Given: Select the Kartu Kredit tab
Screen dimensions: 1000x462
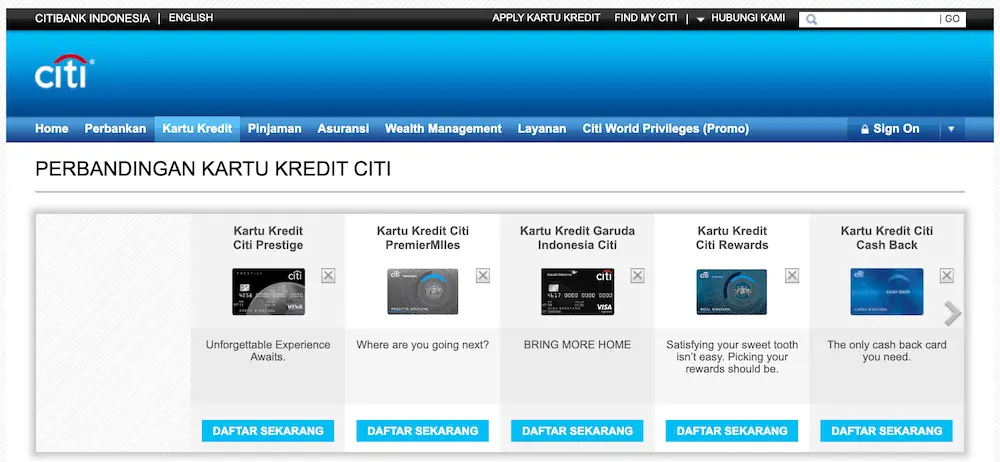Looking at the screenshot, I should pyautogui.click(x=197, y=129).
